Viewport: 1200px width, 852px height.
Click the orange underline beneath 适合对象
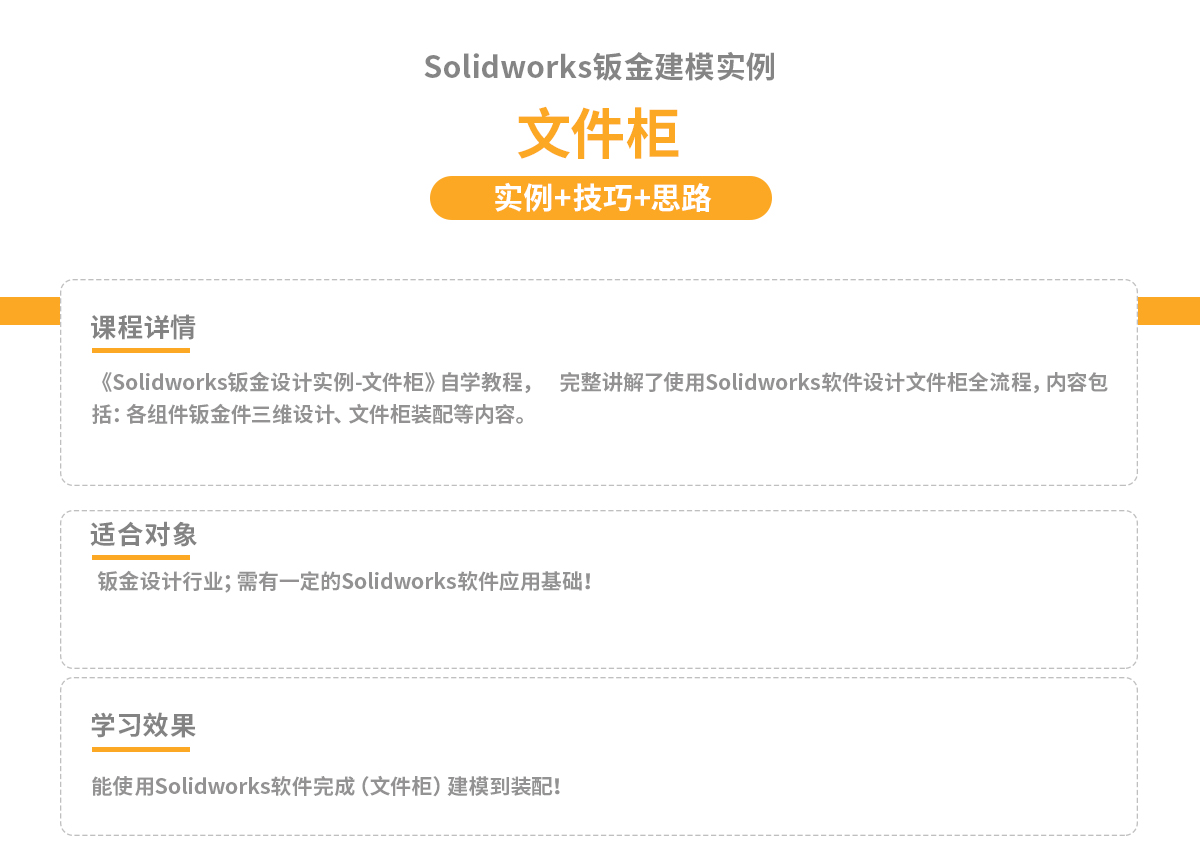(x=141, y=557)
